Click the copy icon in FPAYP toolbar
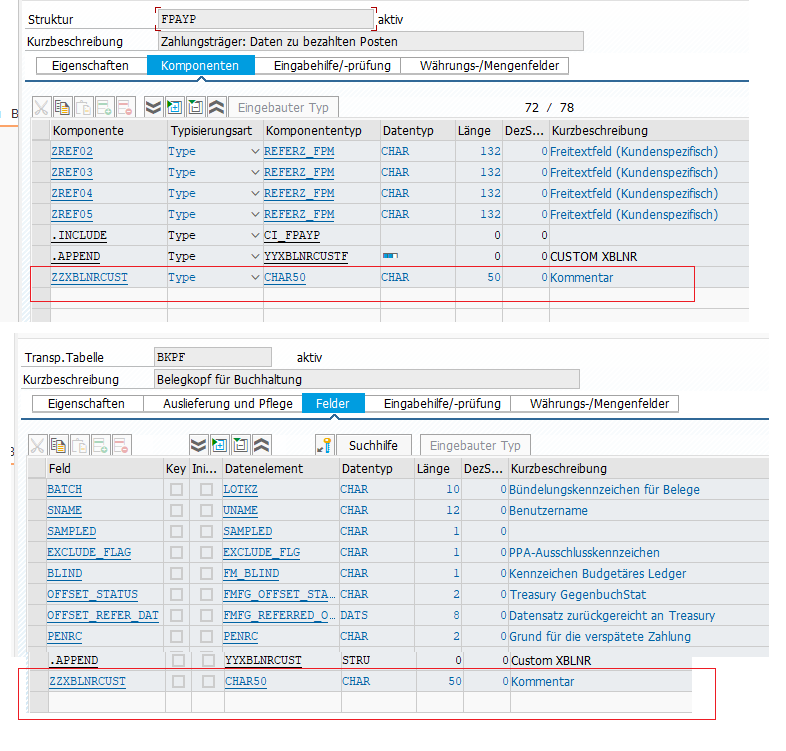Viewport: 786px width, 751px height. click(x=62, y=107)
